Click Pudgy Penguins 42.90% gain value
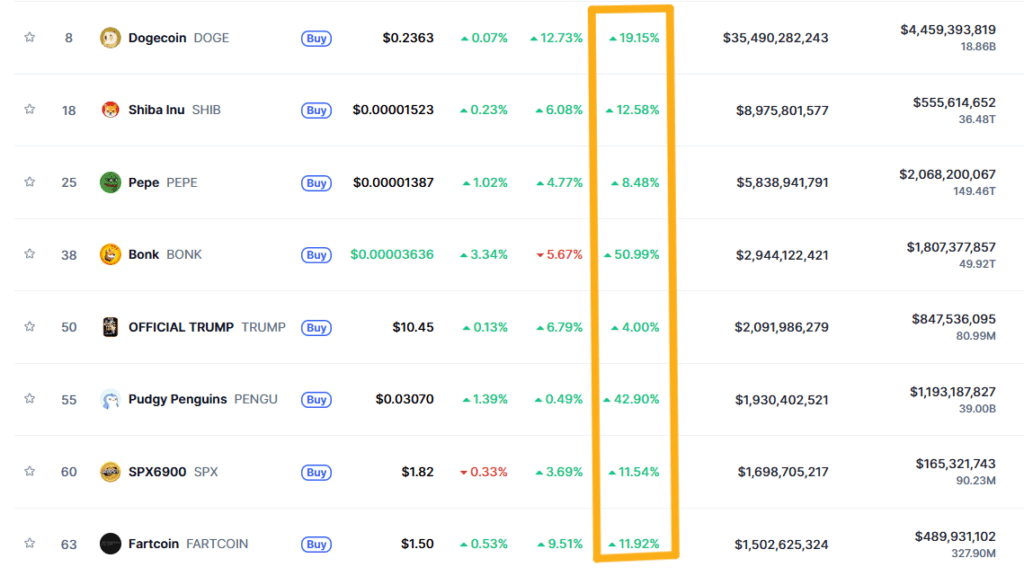 click(x=632, y=399)
